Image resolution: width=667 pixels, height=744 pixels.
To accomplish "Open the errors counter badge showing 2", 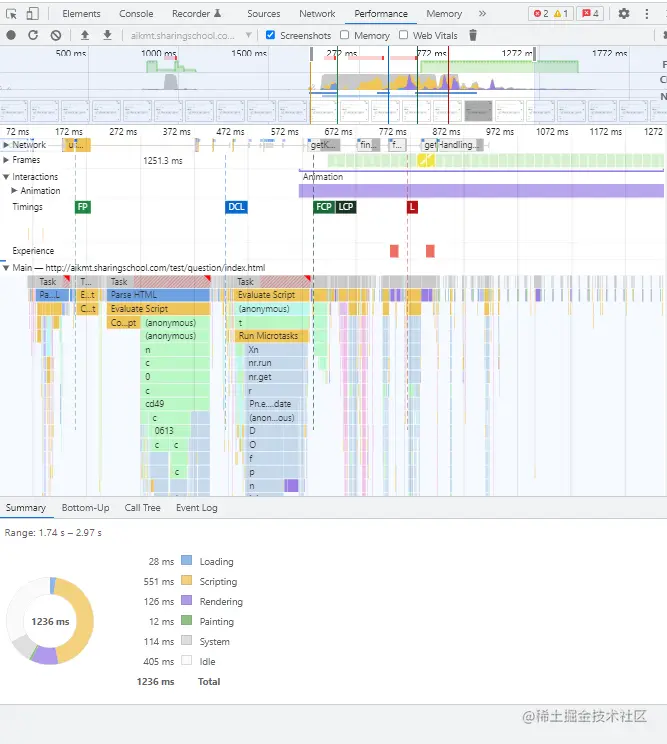I will click(541, 14).
